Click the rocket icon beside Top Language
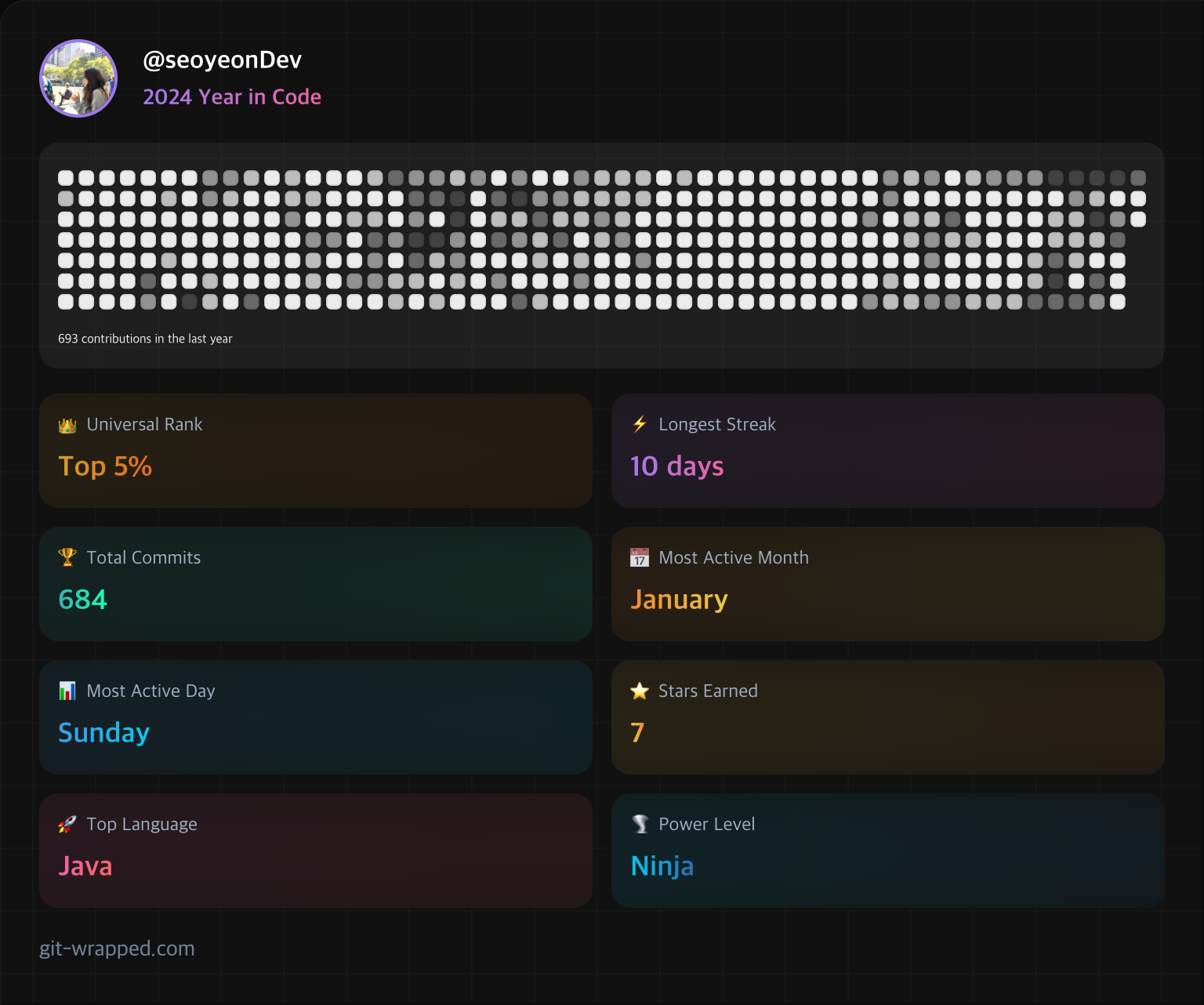 (x=67, y=824)
